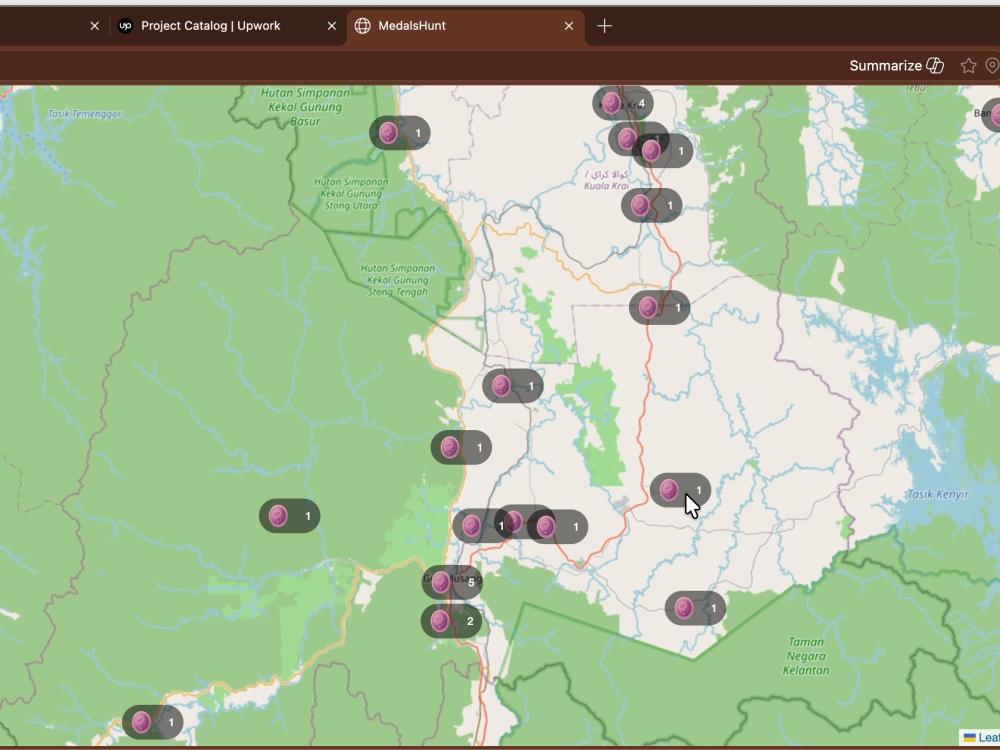This screenshot has height=750, width=1000.
Task: Select the MedalsHunt tab
Action: [466, 27]
